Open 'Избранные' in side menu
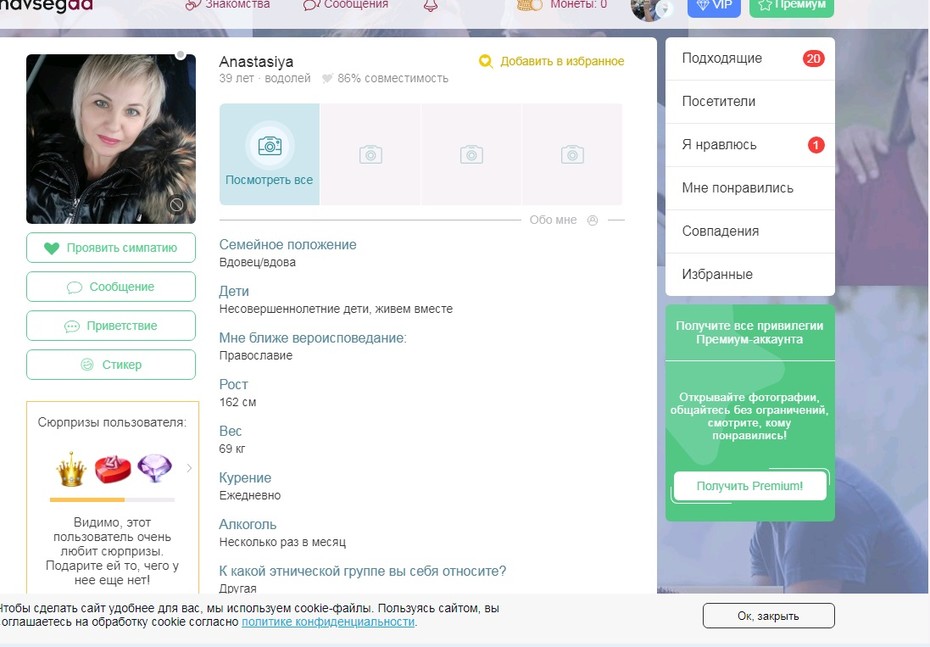The height and width of the screenshot is (647, 930). tap(750, 275)
